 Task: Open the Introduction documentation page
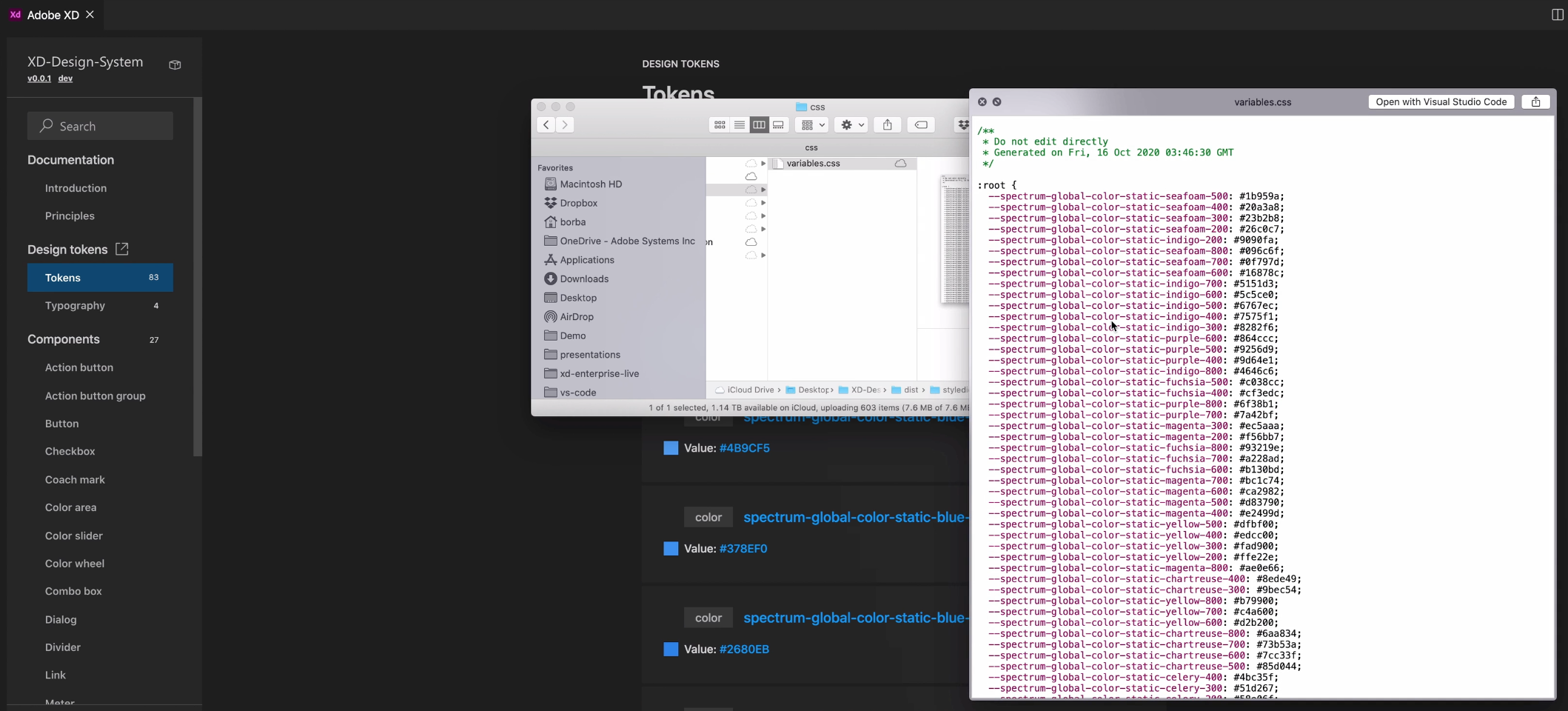click(x=76, y=188)
